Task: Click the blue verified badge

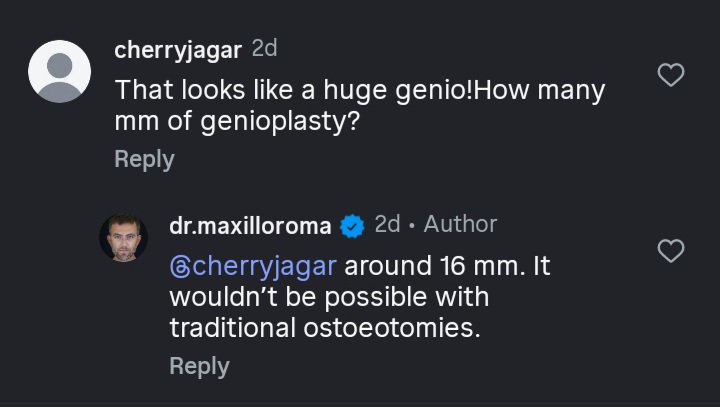Action: coord(352,227)
